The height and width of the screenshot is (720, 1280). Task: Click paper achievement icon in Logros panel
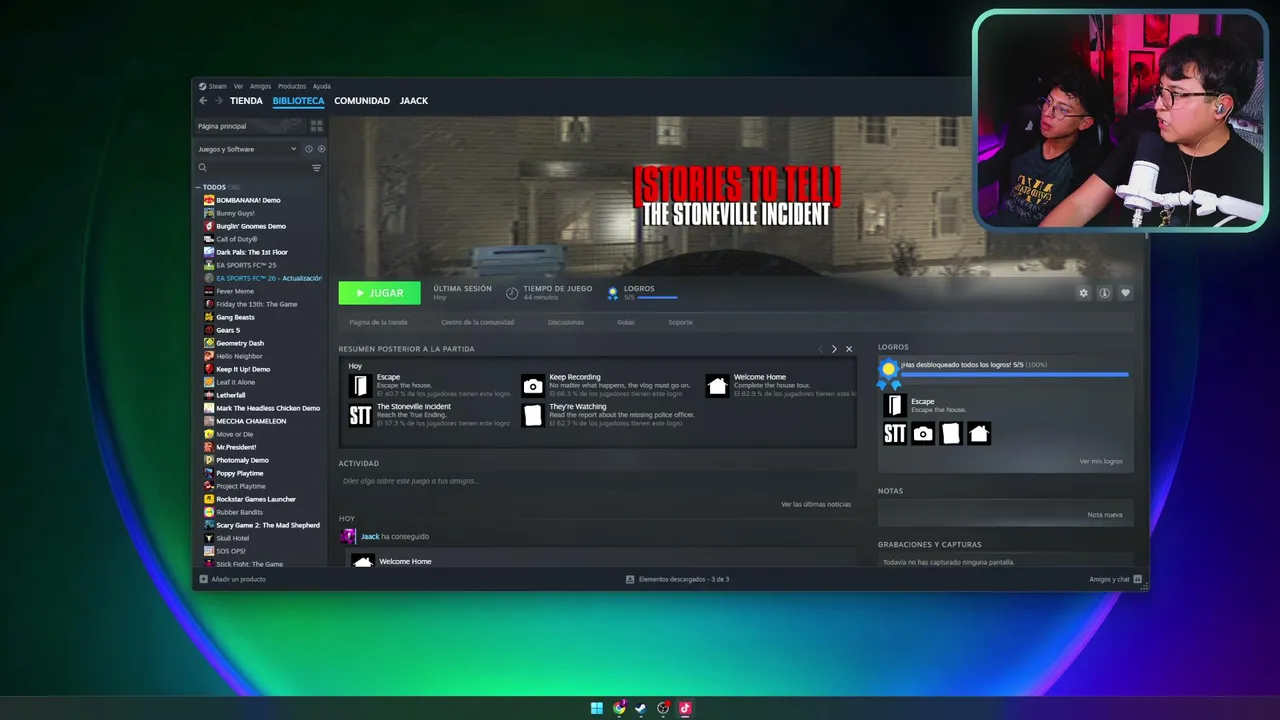click(x=951, y=433)
